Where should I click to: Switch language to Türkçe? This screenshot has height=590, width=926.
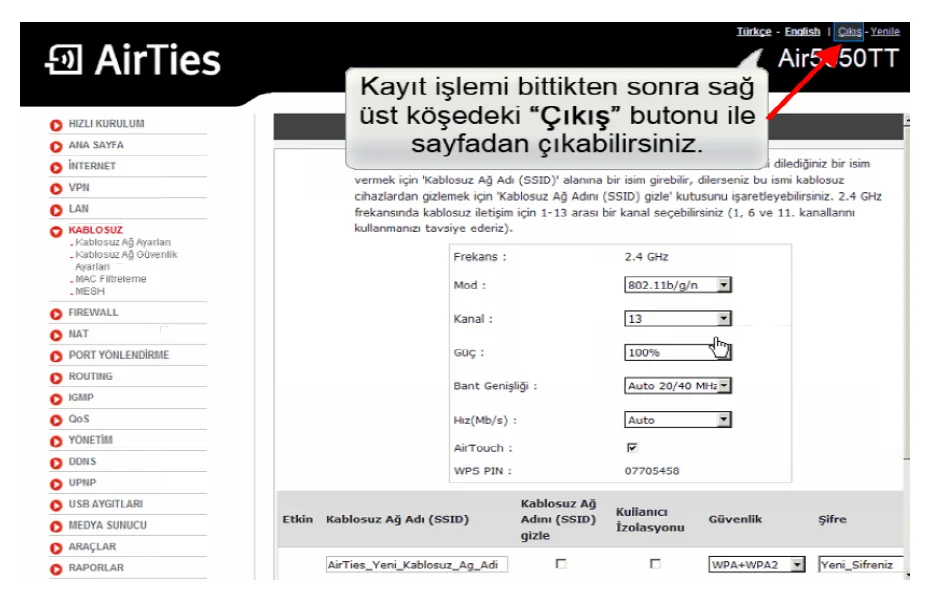754,31
